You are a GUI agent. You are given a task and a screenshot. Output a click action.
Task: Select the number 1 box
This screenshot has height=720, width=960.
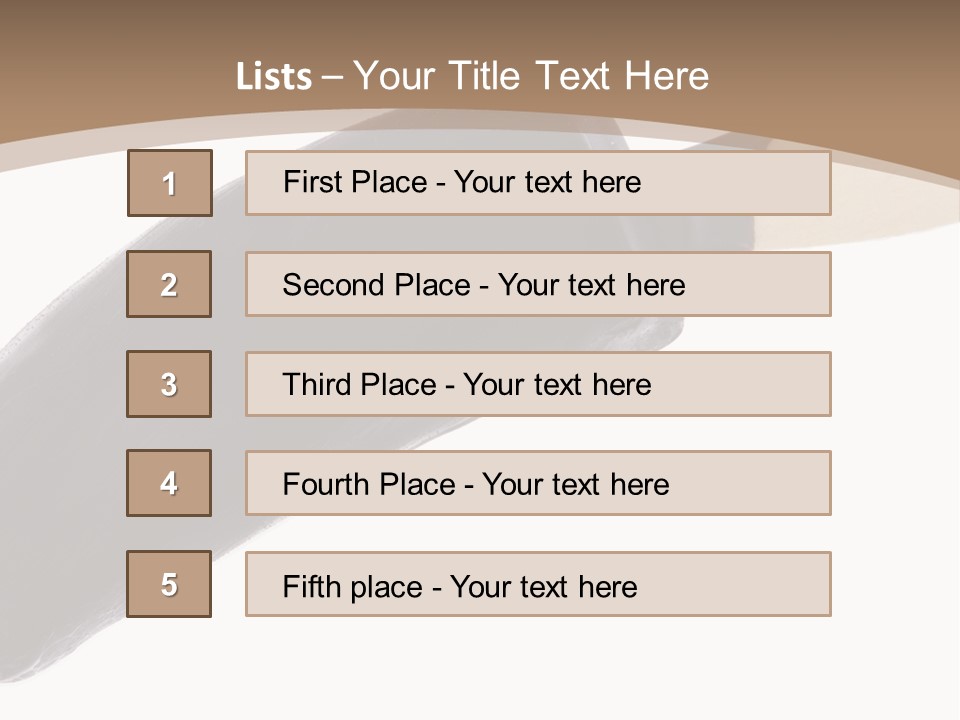coord(170,183)
